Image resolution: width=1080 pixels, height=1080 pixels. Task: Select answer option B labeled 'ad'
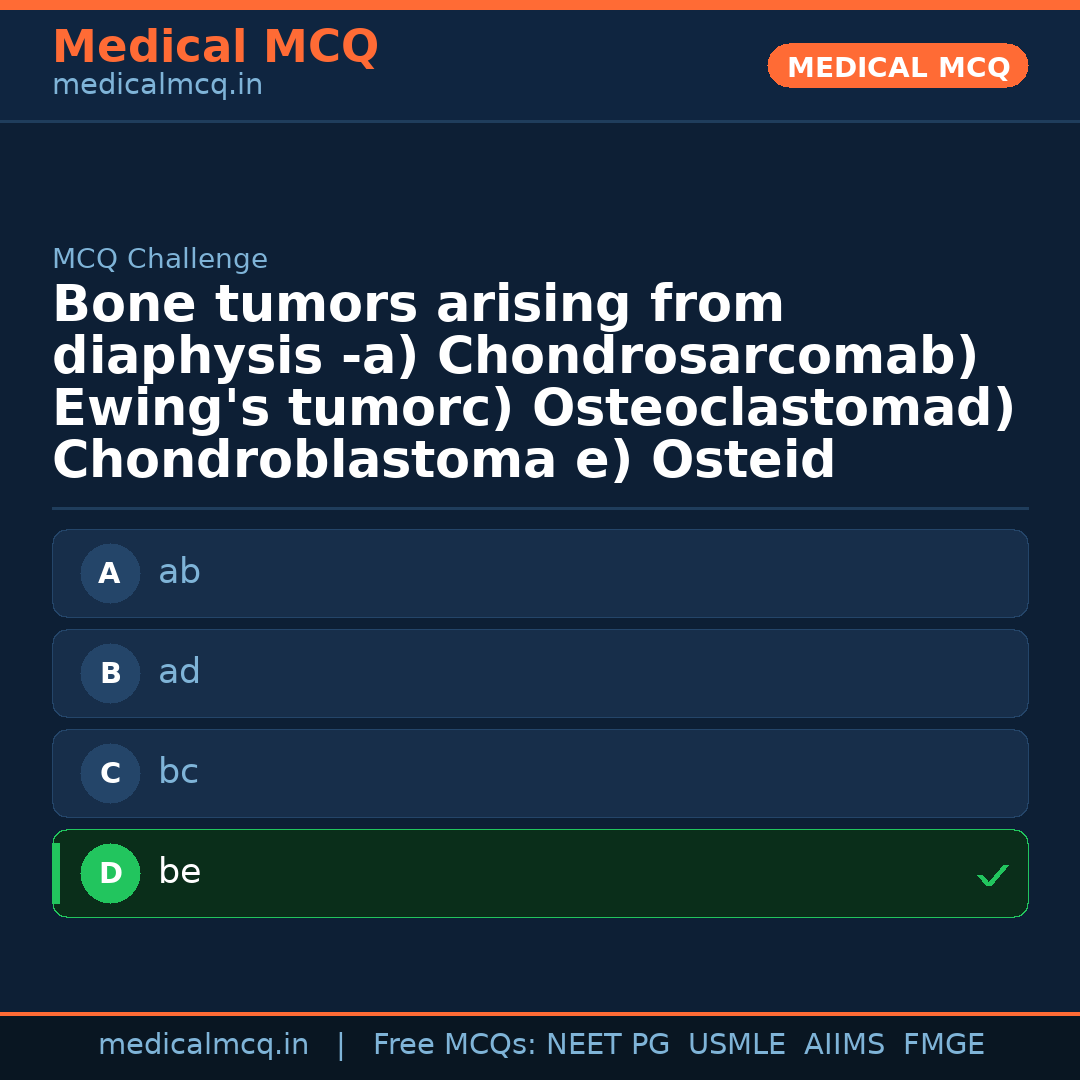tap(540, 673)
